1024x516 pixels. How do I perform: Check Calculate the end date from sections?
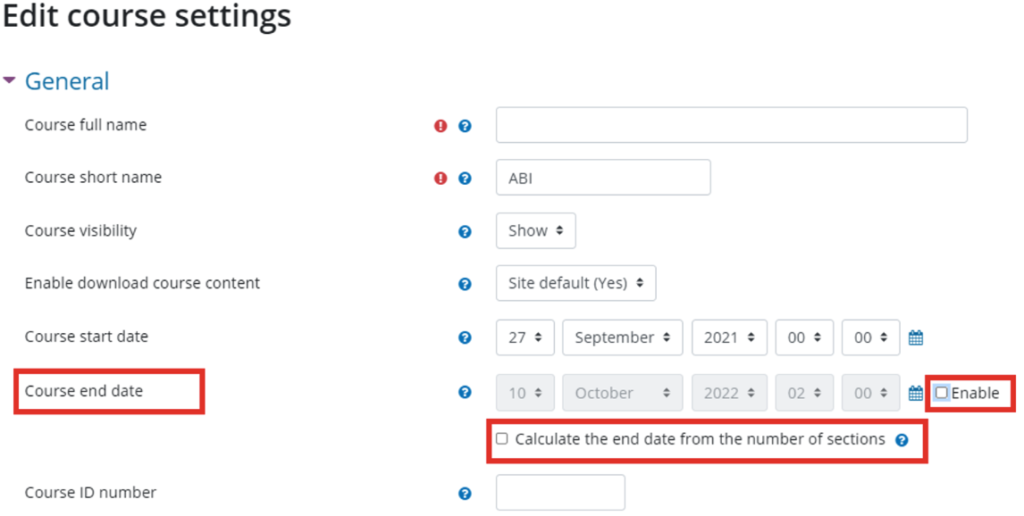[502, 438]
